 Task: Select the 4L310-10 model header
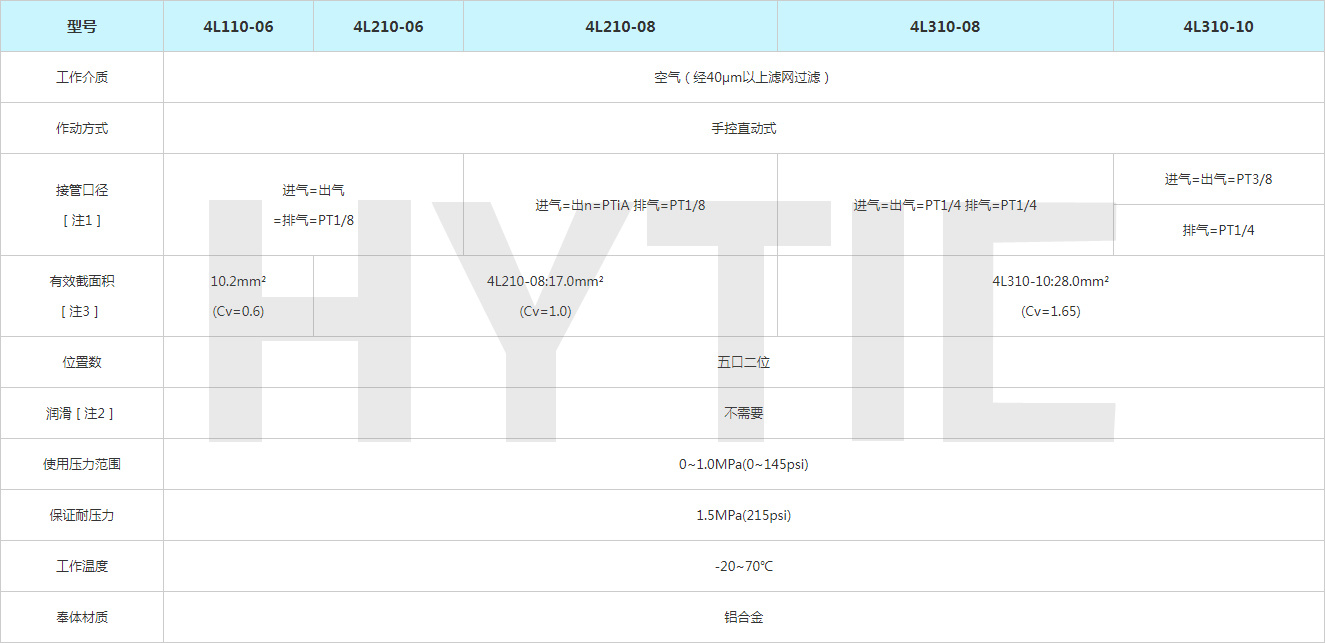1218,26
